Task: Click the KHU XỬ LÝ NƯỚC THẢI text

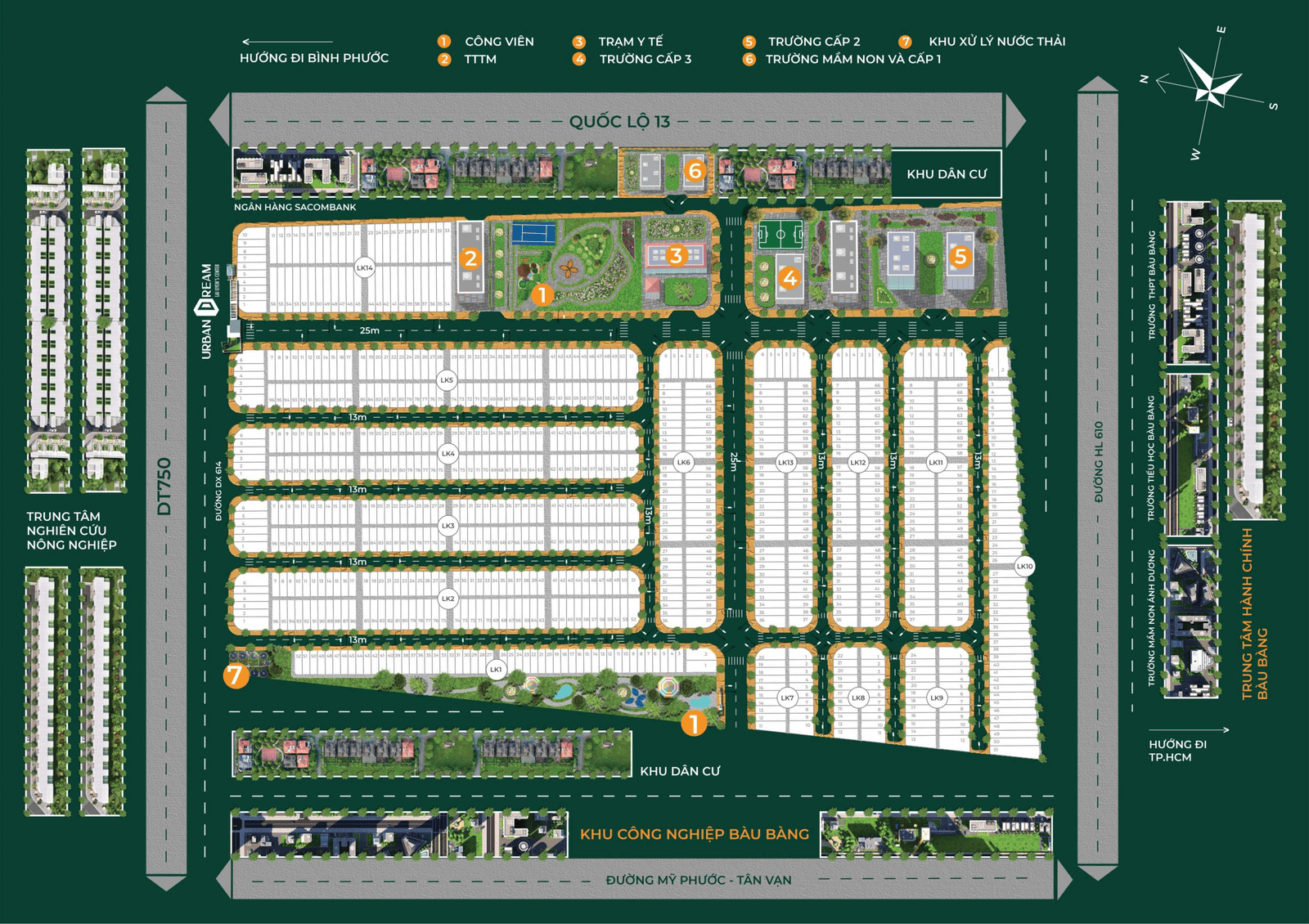Action: (x=997, y=42)
